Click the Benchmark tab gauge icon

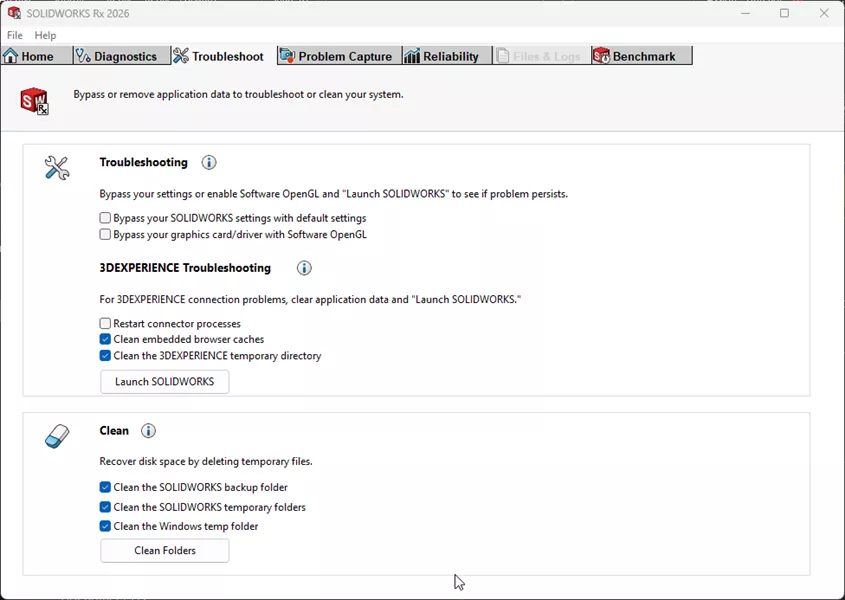(x=600, y=56)
